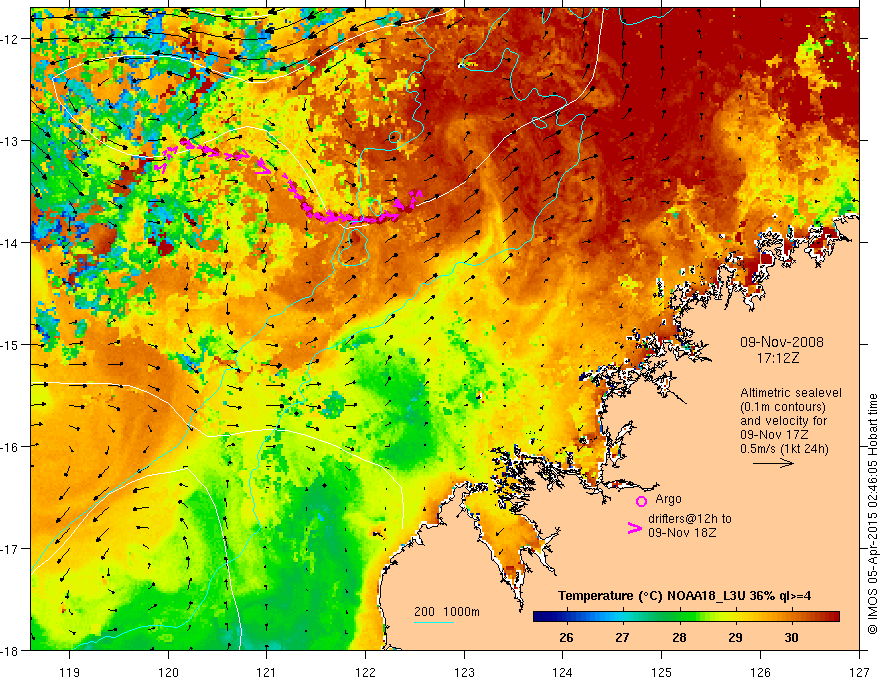Click the colorbar tick label 26
Viewport: 880px width, 680px height.
(x=566, y=637)
